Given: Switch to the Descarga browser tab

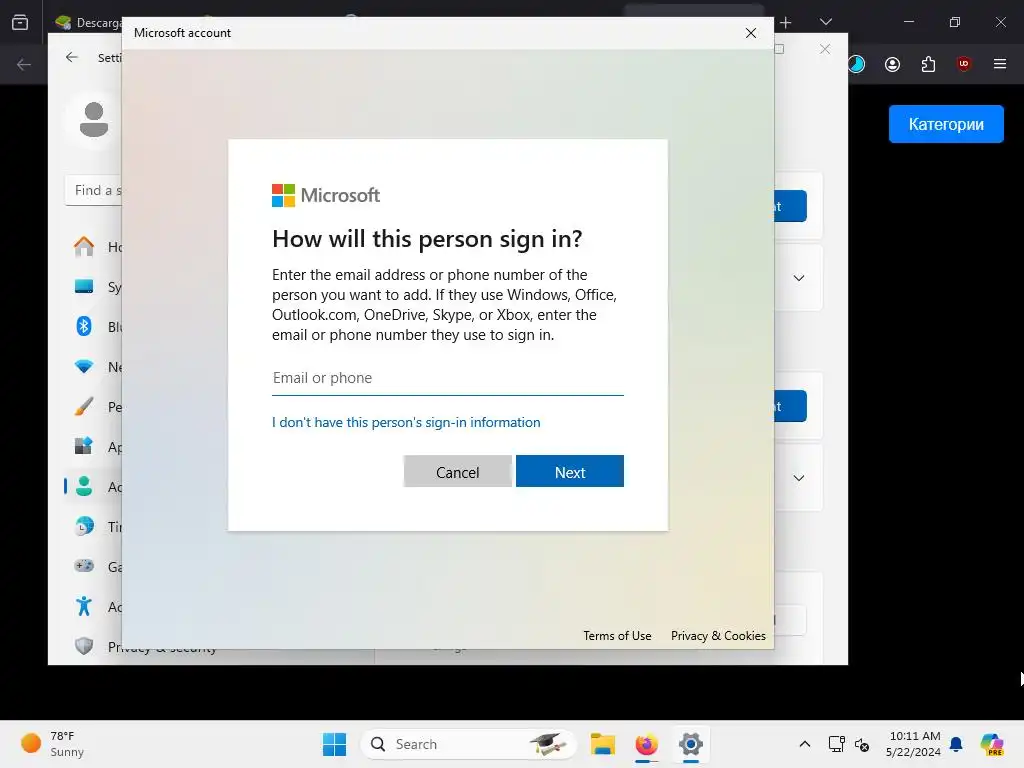Looking at the screenshot, I should [88, 23].
